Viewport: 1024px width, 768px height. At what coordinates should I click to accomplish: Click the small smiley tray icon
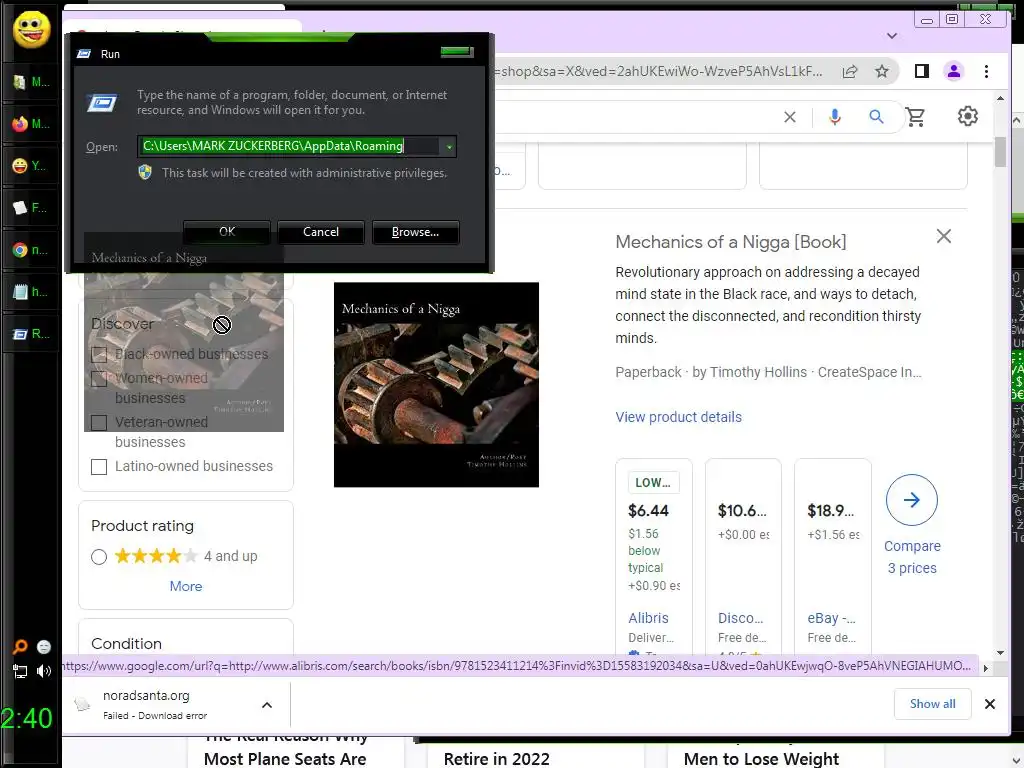(44, 647)
